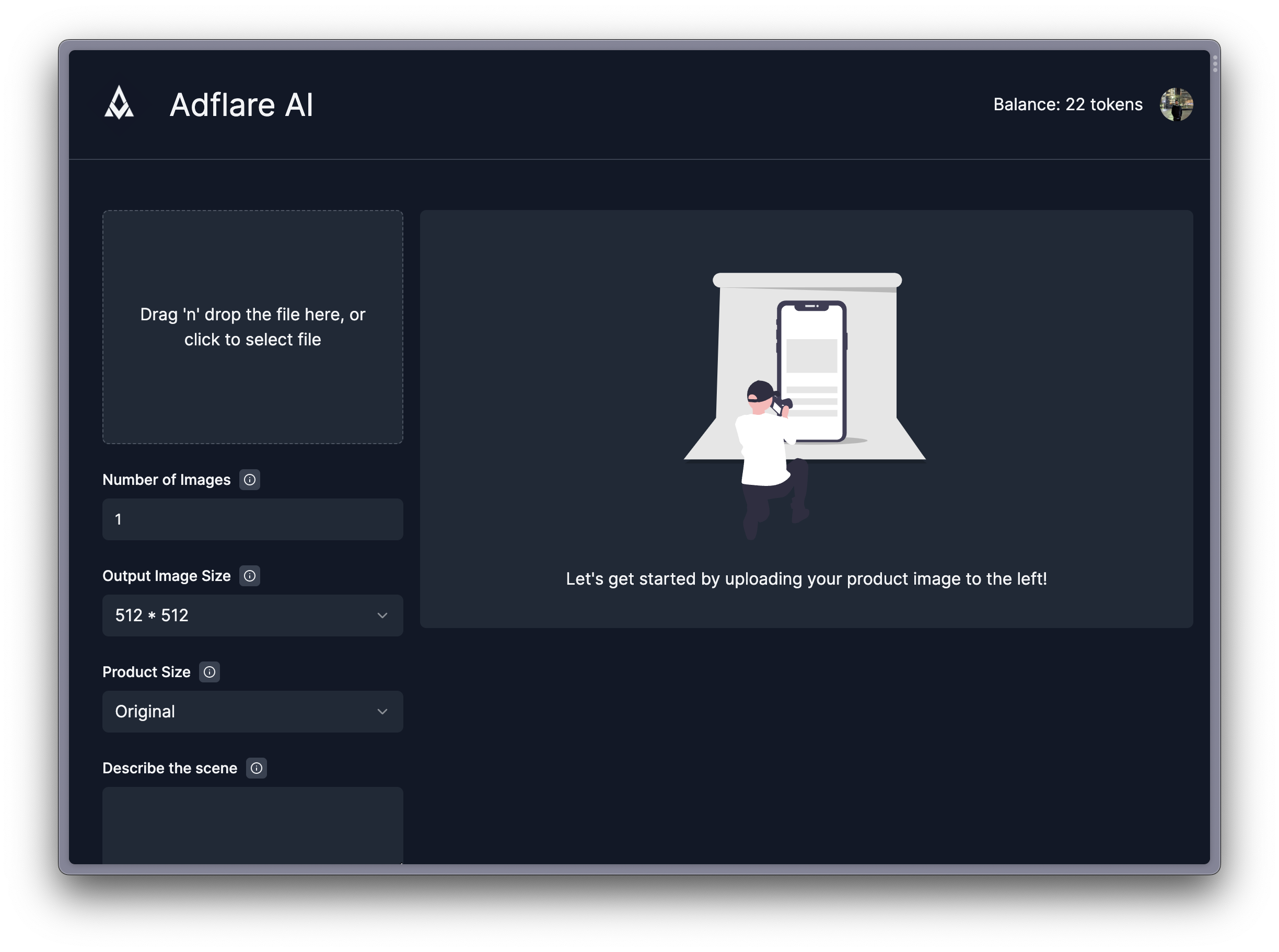Viewport: 1279px width, 952px height.
Task: Click the chevron arrow in Output Image Size
Action: tap(382, 616)
